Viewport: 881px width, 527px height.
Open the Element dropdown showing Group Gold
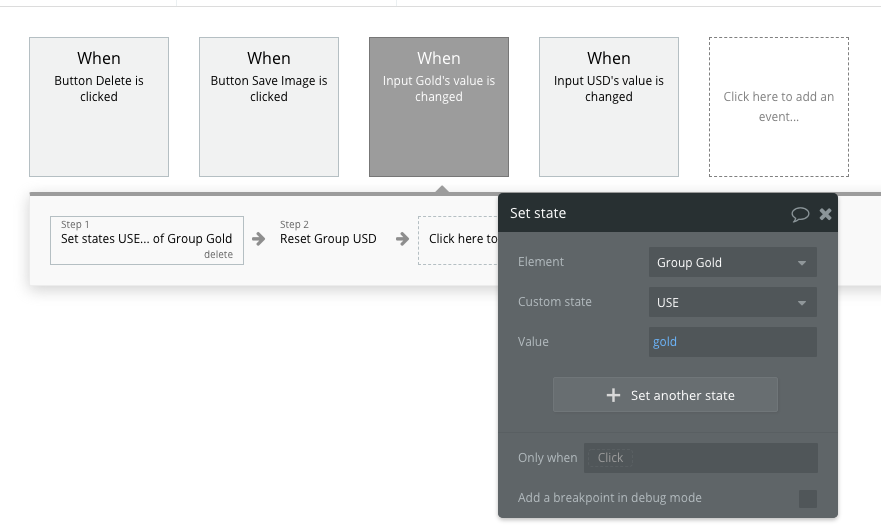click(x=732, y=262)
